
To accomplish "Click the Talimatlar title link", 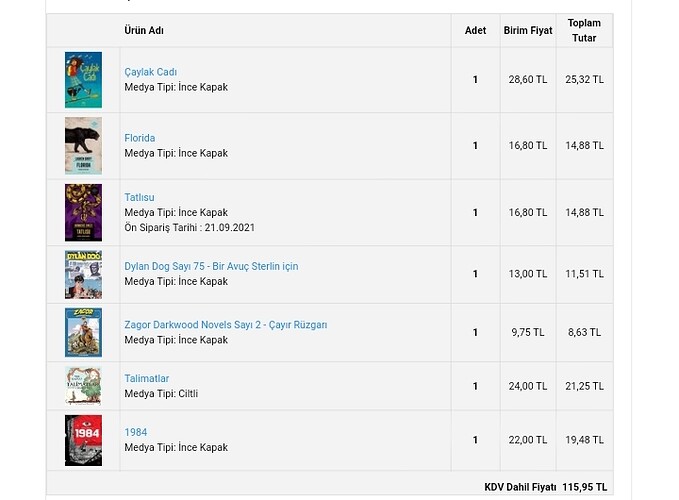I will 147,379.
